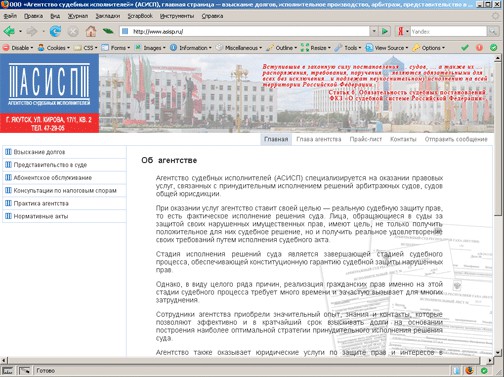Click the red error indicator icon
504x377 pixels.
[x=479, y=48]
